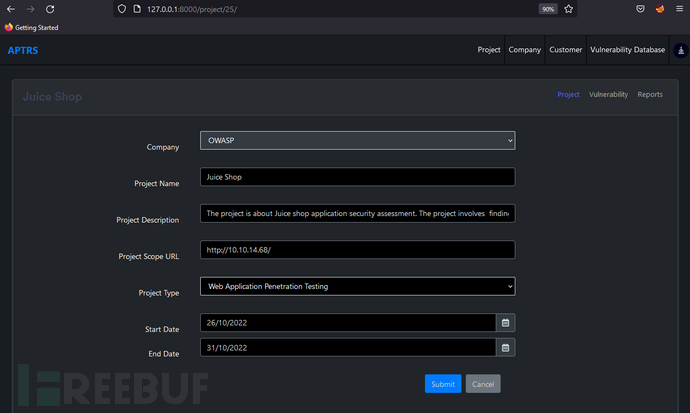Viewport: 690px width, 413px height.
Task: Switch to the Reports tab
Action: point(650,95)
